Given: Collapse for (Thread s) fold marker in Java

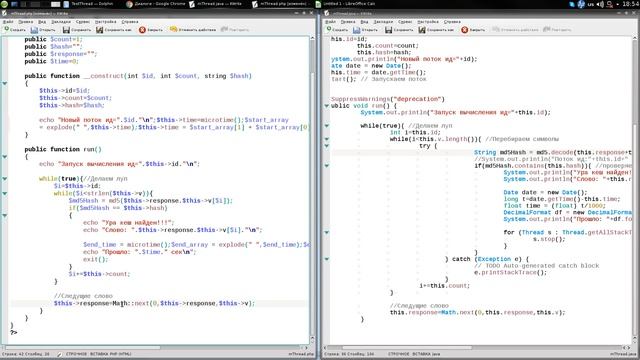Looking at the screenshot, I should click(x=327, y=232).
